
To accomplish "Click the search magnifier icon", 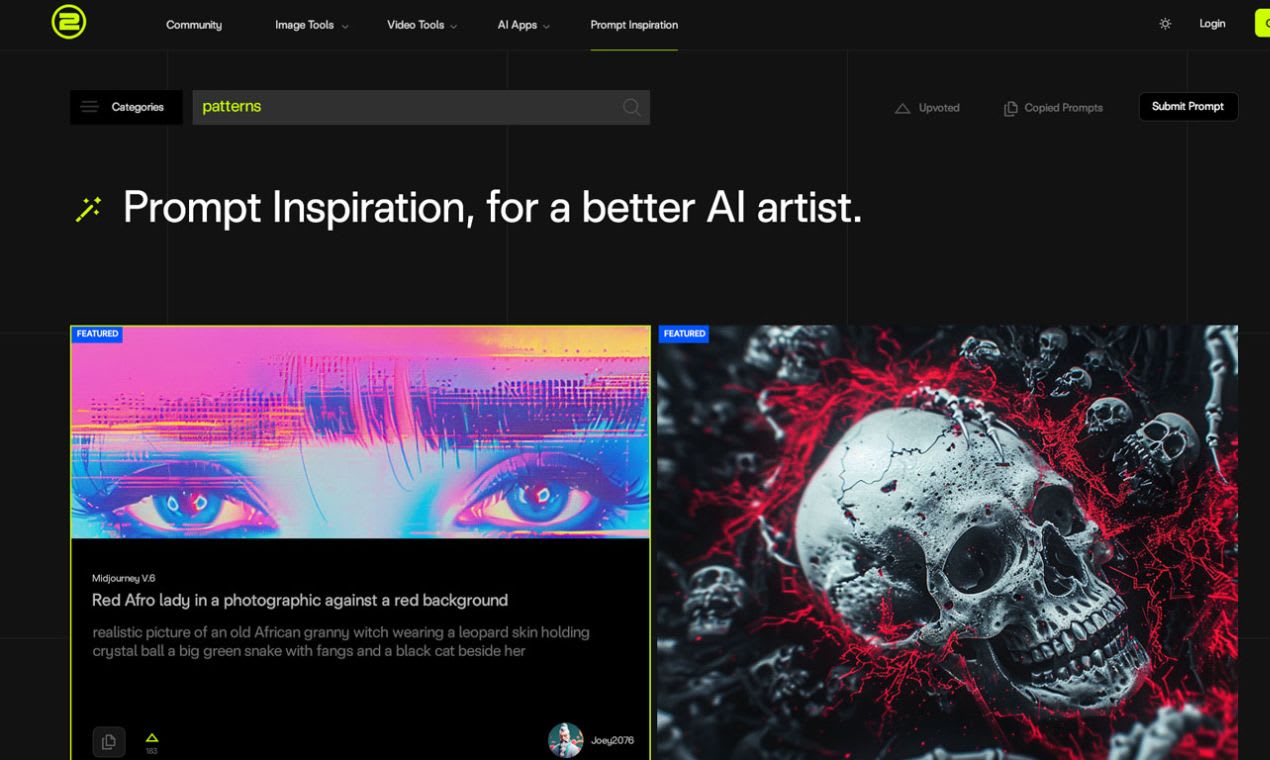I will (631, 107).
